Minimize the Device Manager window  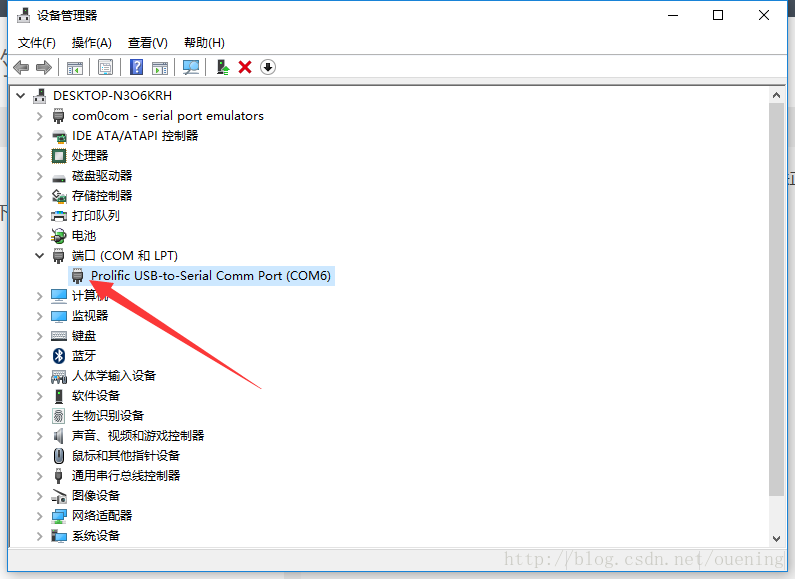(x=673, y=15)
